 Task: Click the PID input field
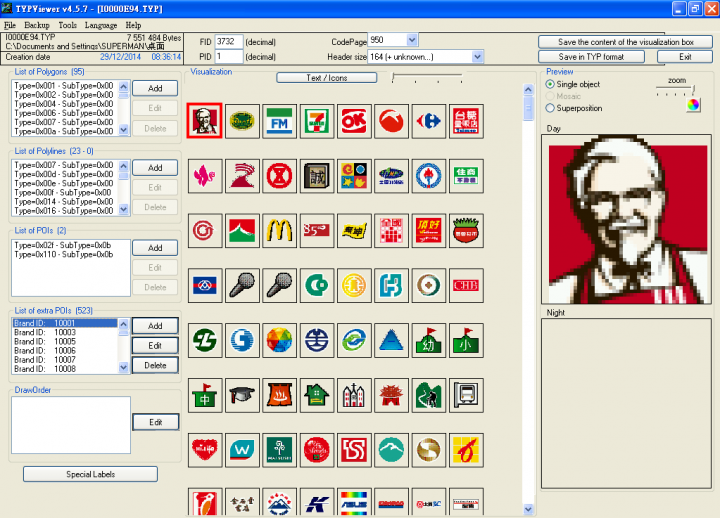pos(228,56)
